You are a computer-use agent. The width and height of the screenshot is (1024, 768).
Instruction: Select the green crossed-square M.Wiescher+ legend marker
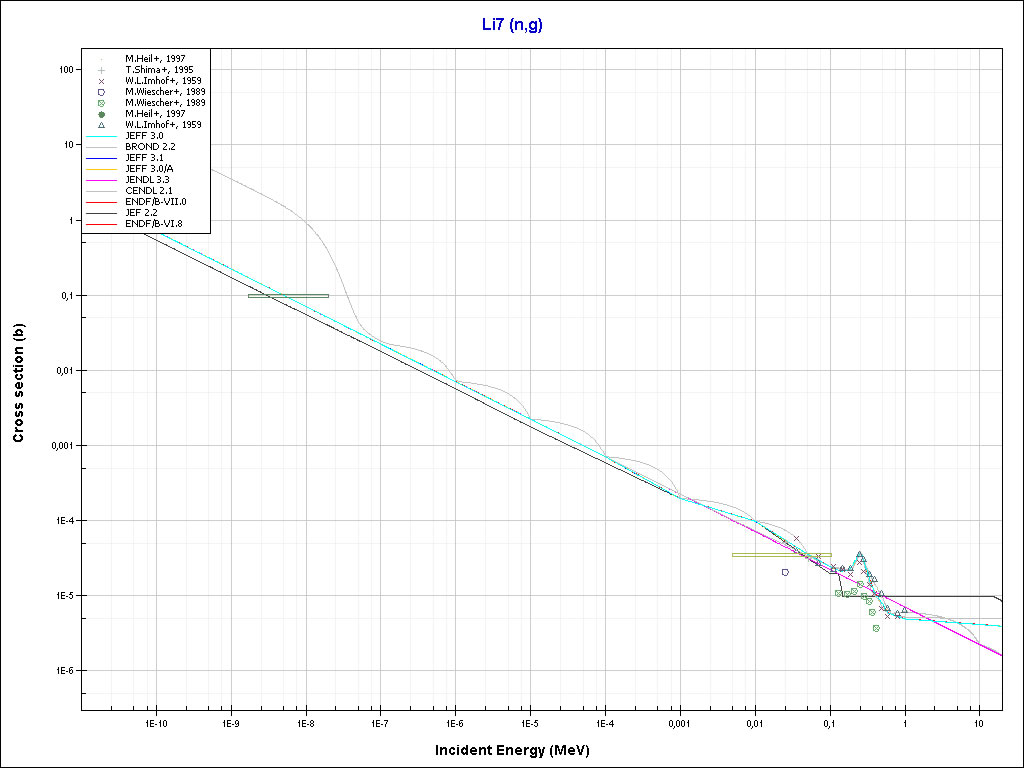pyautogui.click(x=102, y=103)
